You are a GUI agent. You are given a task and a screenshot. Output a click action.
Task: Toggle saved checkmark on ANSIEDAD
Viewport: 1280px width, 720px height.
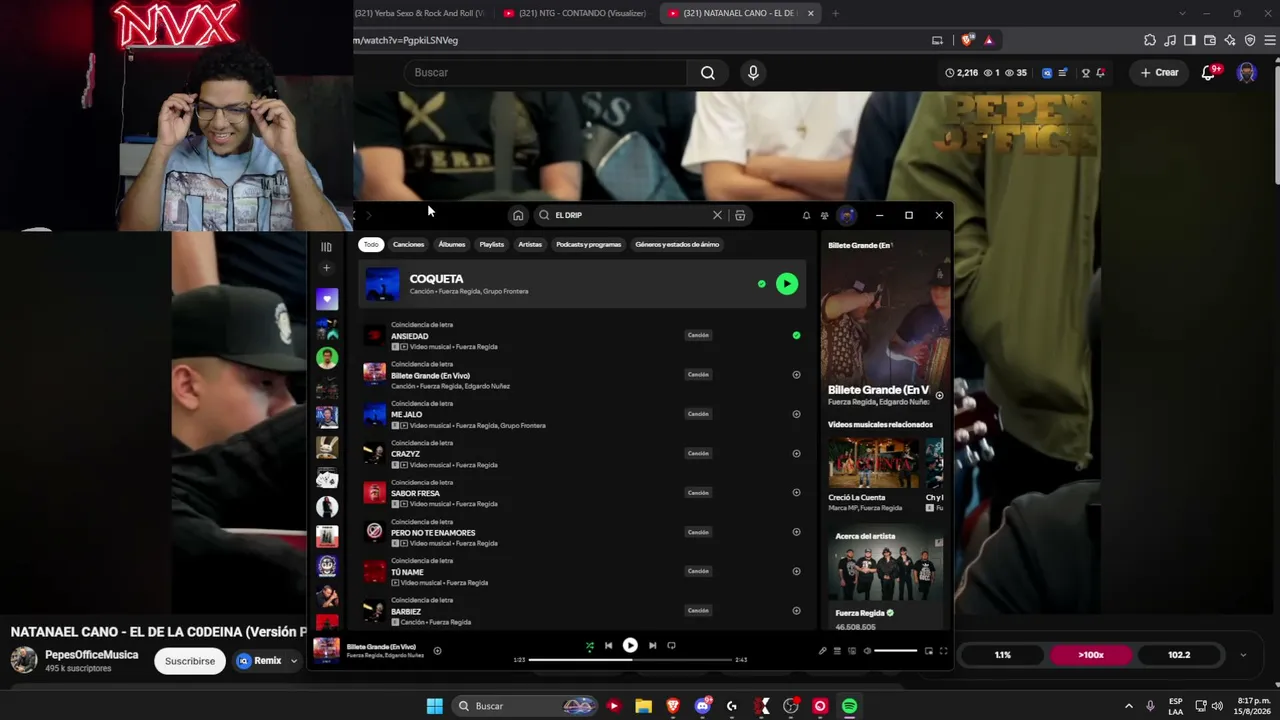pyautogui.click(x=796, y=335)
